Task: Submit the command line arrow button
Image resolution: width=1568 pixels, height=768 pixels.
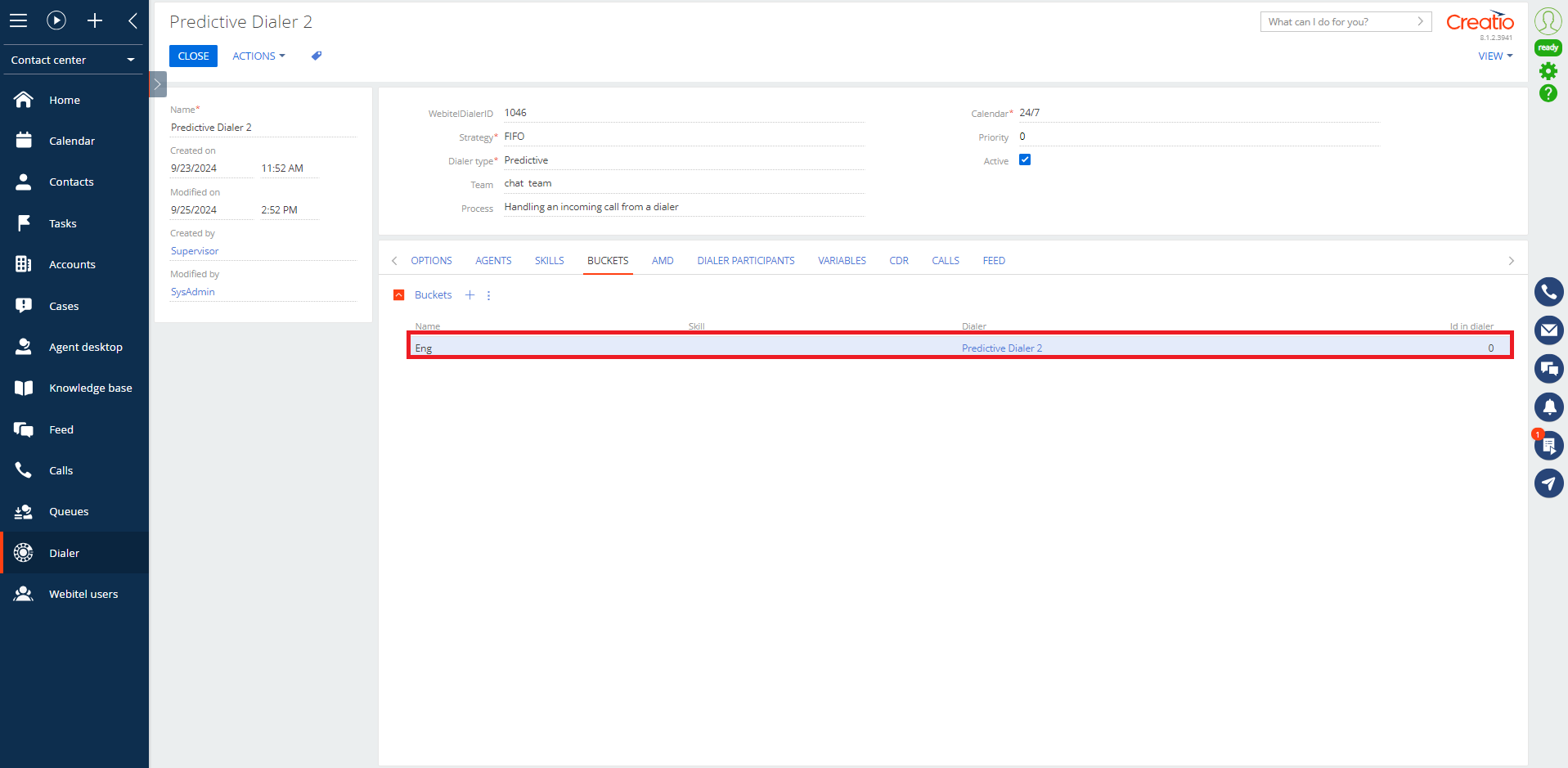Action: tap(1421, 22)
